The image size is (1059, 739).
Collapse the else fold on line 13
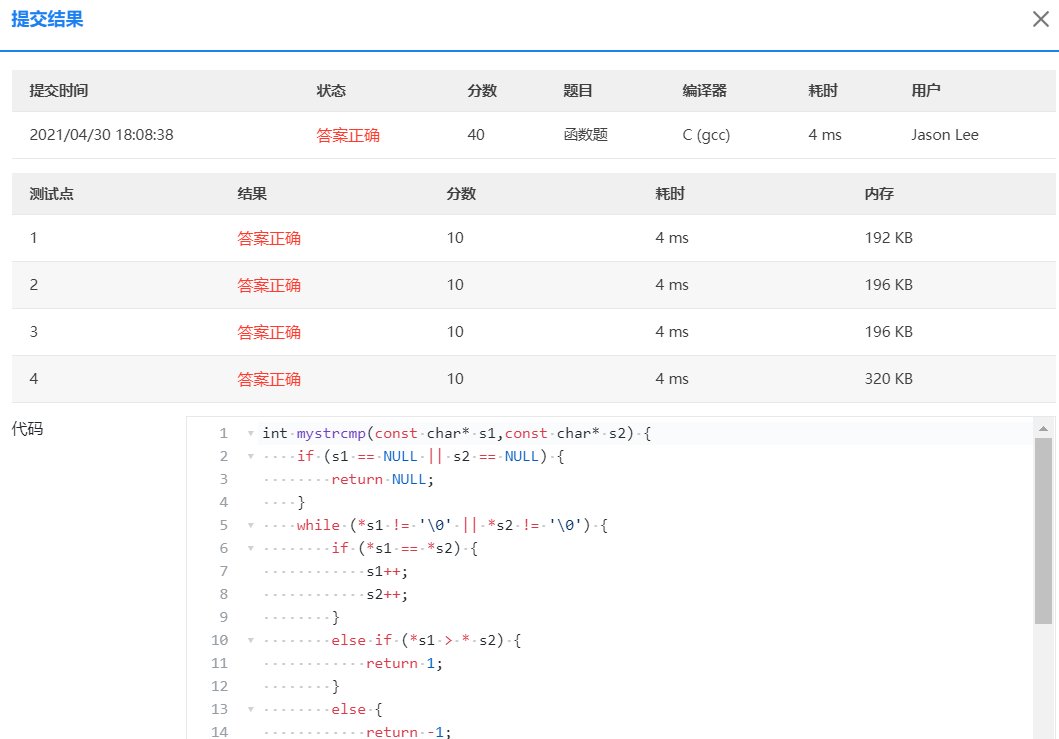click(x=251, y=709)
